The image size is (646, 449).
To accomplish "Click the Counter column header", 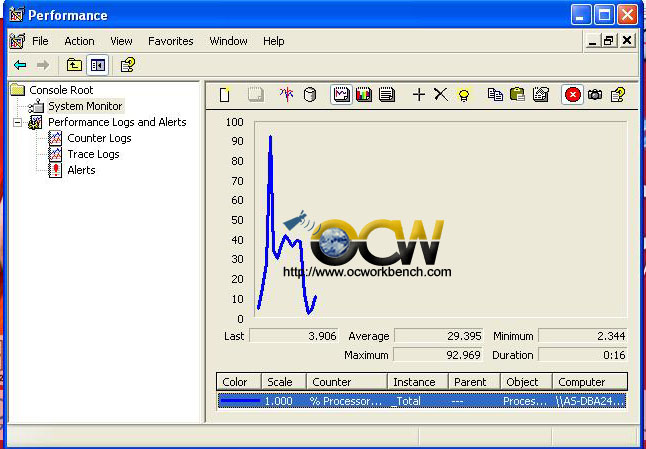I will coord(347,382).
